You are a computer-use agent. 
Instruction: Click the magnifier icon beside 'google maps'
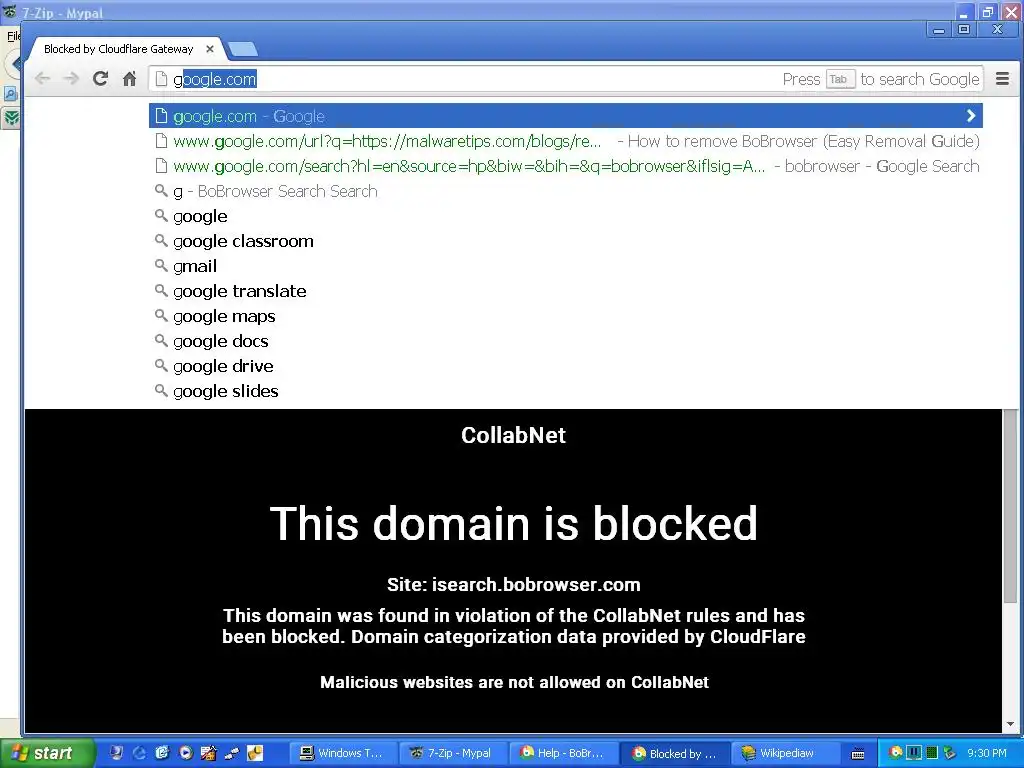coord(161,315)
